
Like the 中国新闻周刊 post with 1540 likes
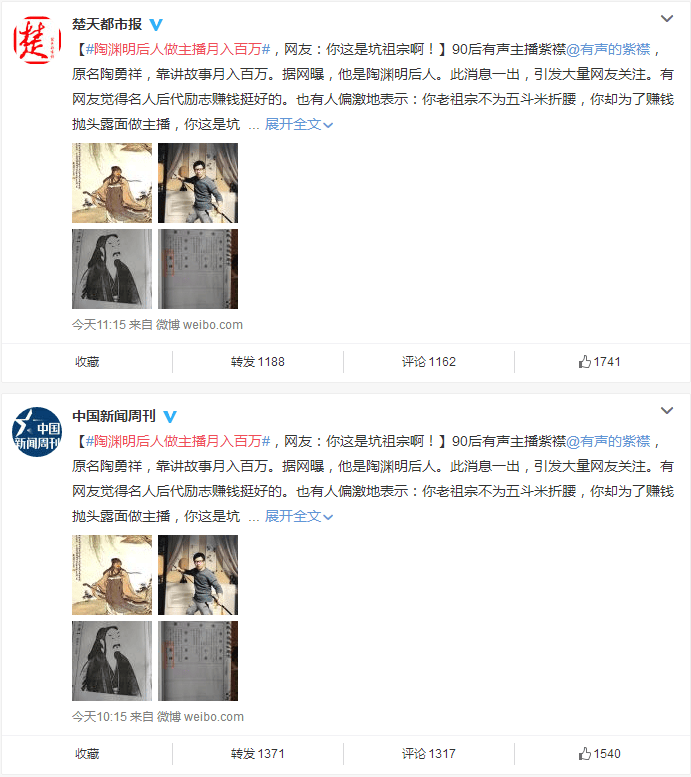click(x=599, y=754)
